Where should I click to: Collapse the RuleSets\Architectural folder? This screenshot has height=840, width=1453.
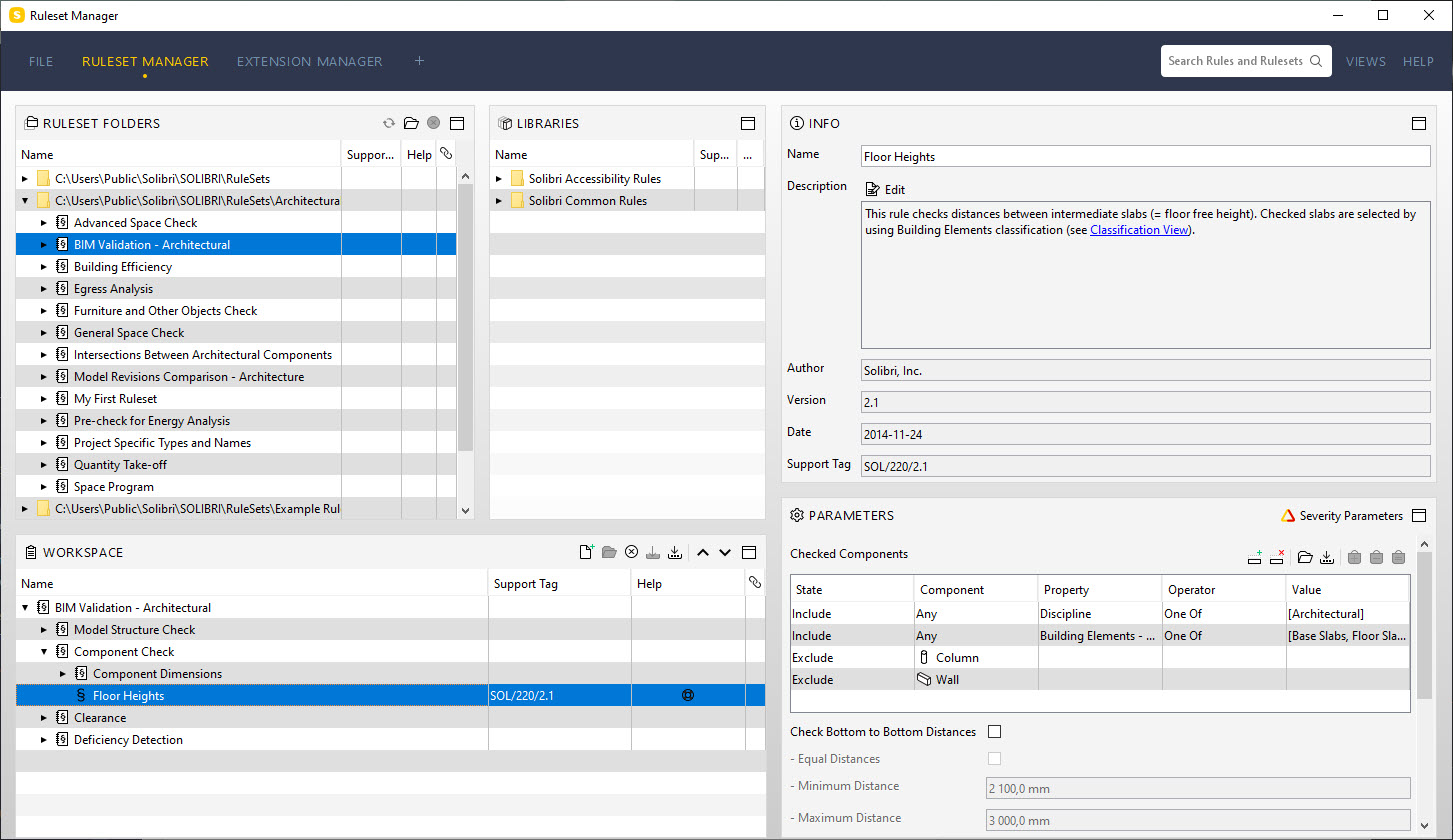pos(25,201)
